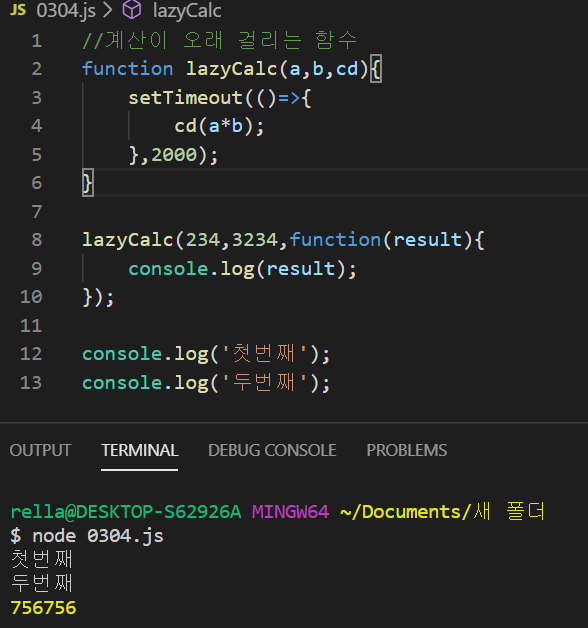Click the JS file icon in breadcrumb
Image resolution: width=588 pixels, height=628 pixels.
coord(18,10)
